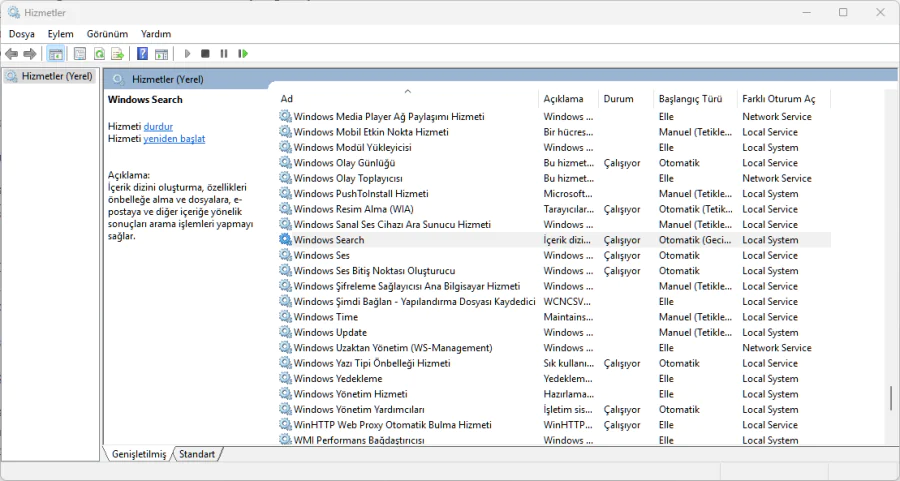Click the Forward arrow toolbar icon
Image resolution: width=900 pixels, height=481 pixels.
30,54
